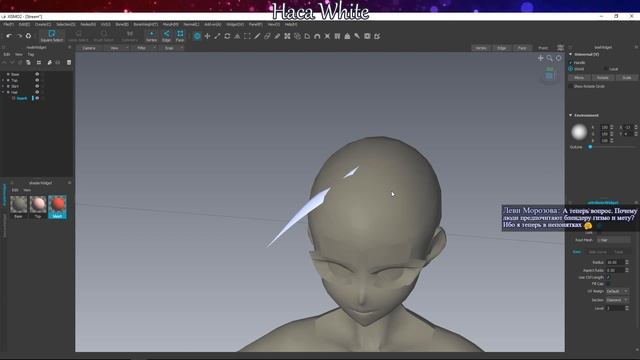Click the Scale button in Universal panel
The image size is (640, 360).
click(x=627, y=78)
